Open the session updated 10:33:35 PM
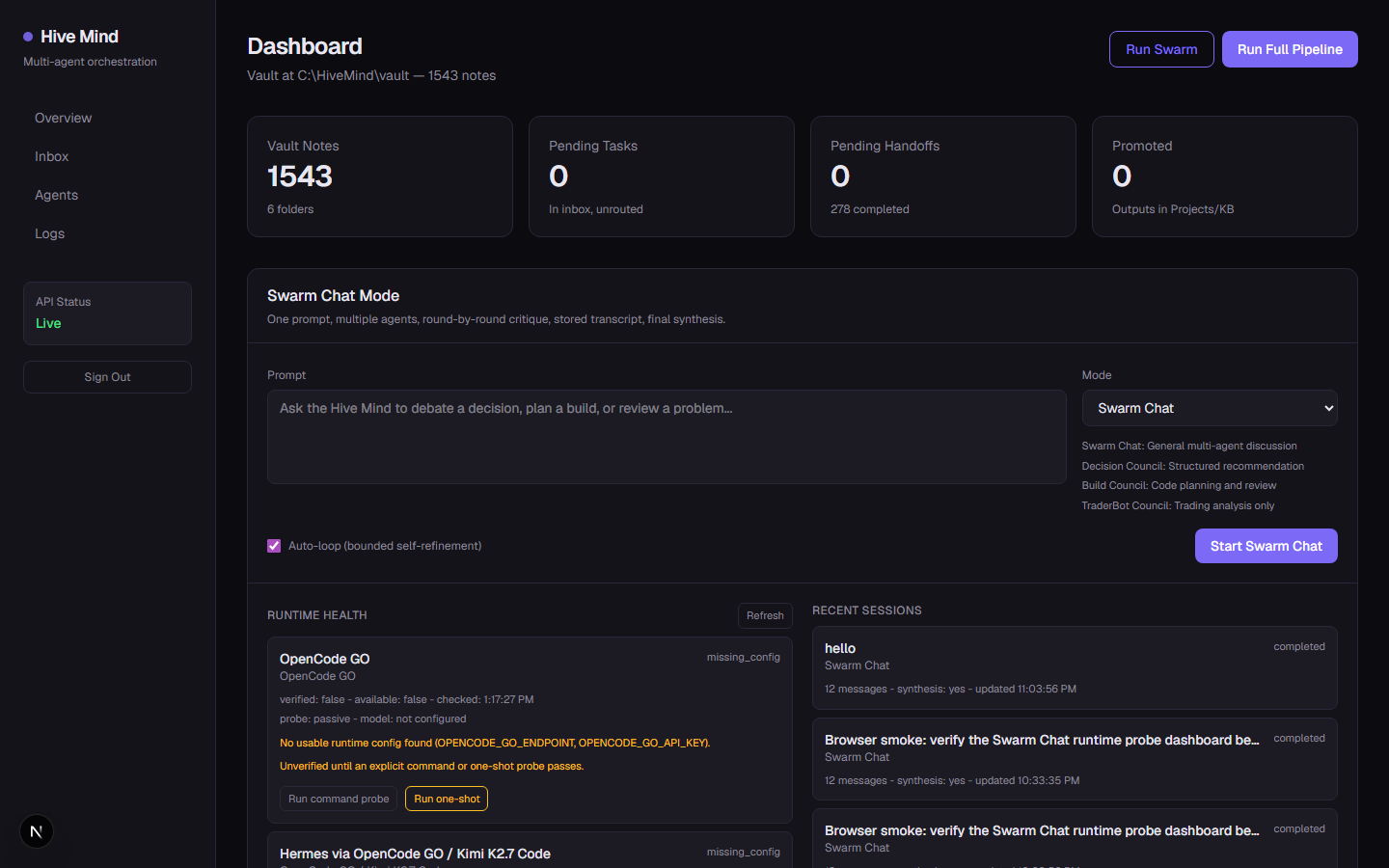 (x=1075, y=759)
